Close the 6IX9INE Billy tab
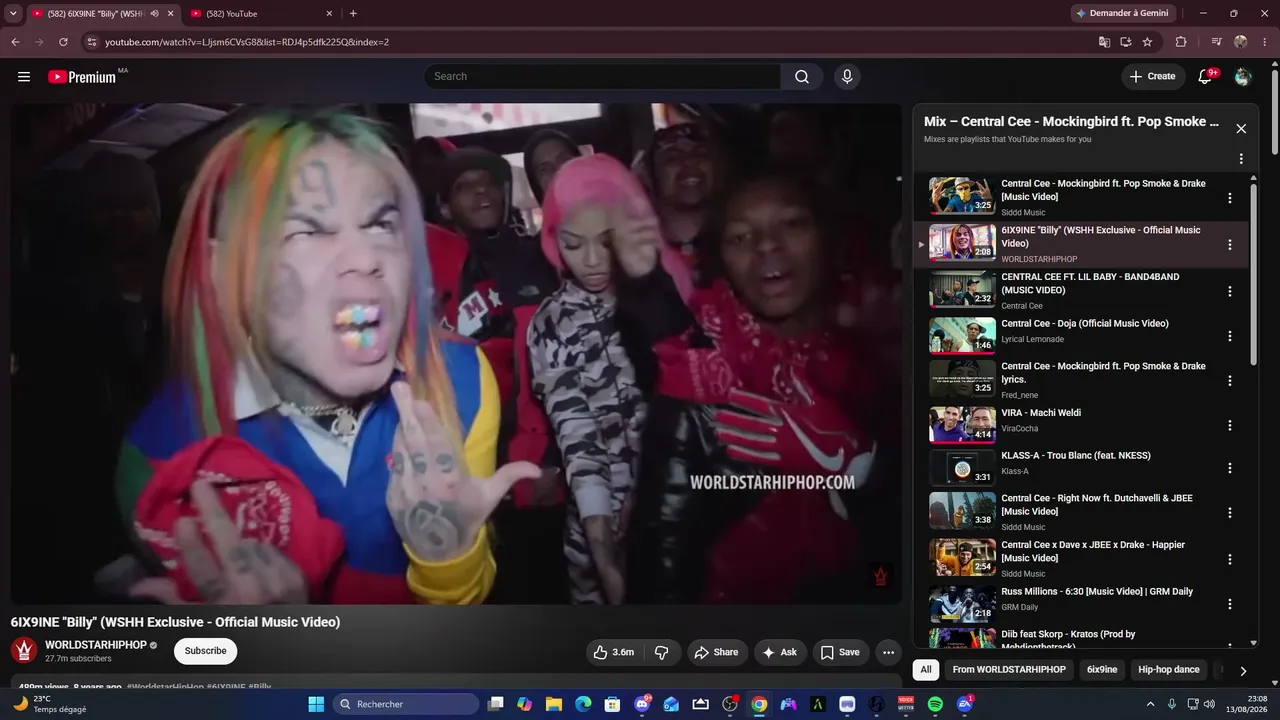The height and width of the screenshot is (720, 1280). tap(171, 13)
